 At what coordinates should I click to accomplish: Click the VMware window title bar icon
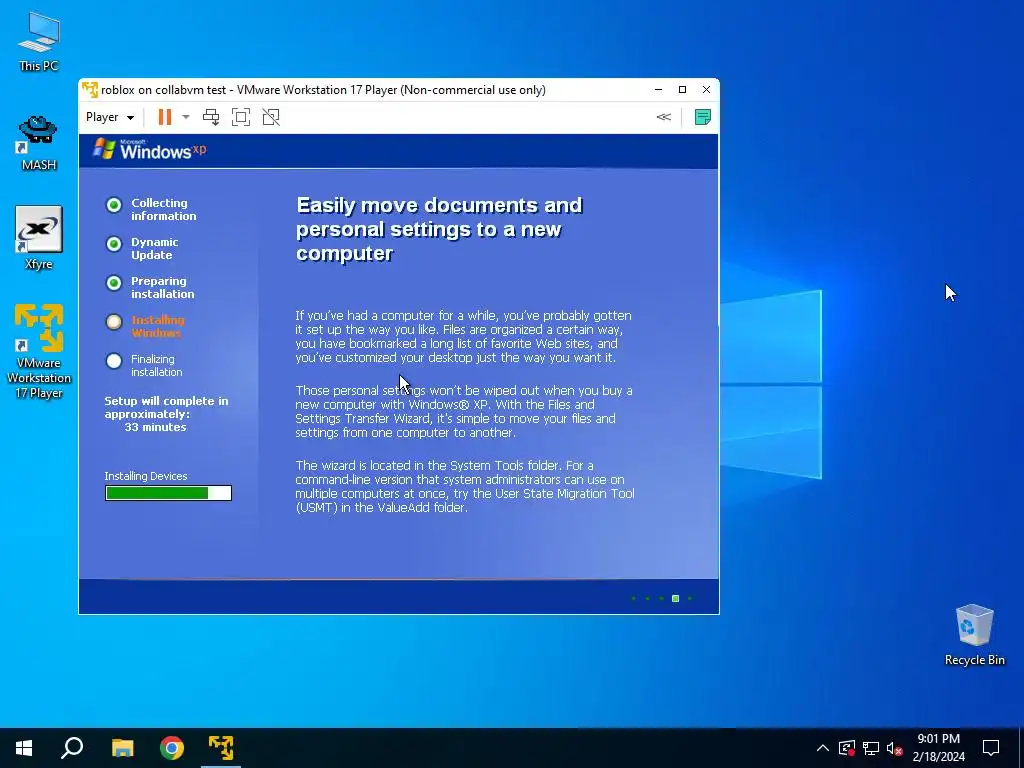point(90,89)
